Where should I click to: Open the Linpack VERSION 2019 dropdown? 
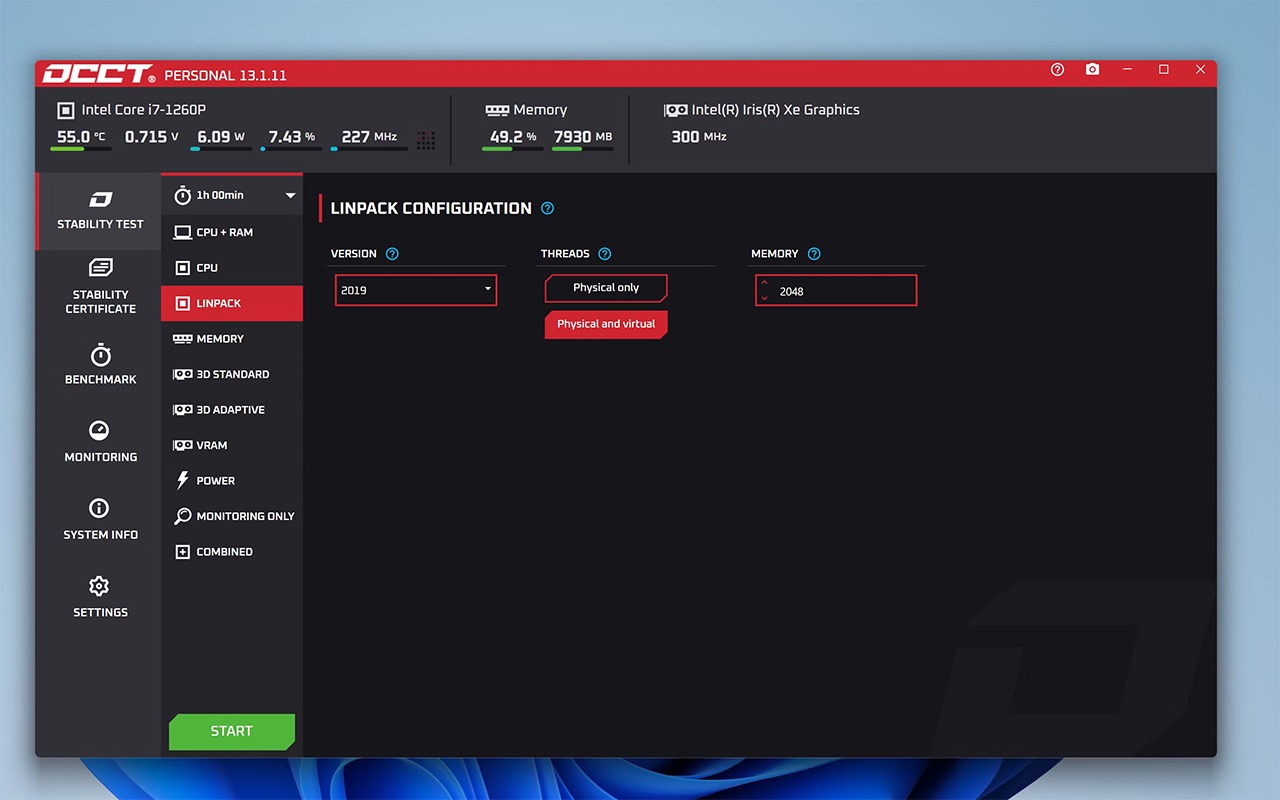pos(416,290)
